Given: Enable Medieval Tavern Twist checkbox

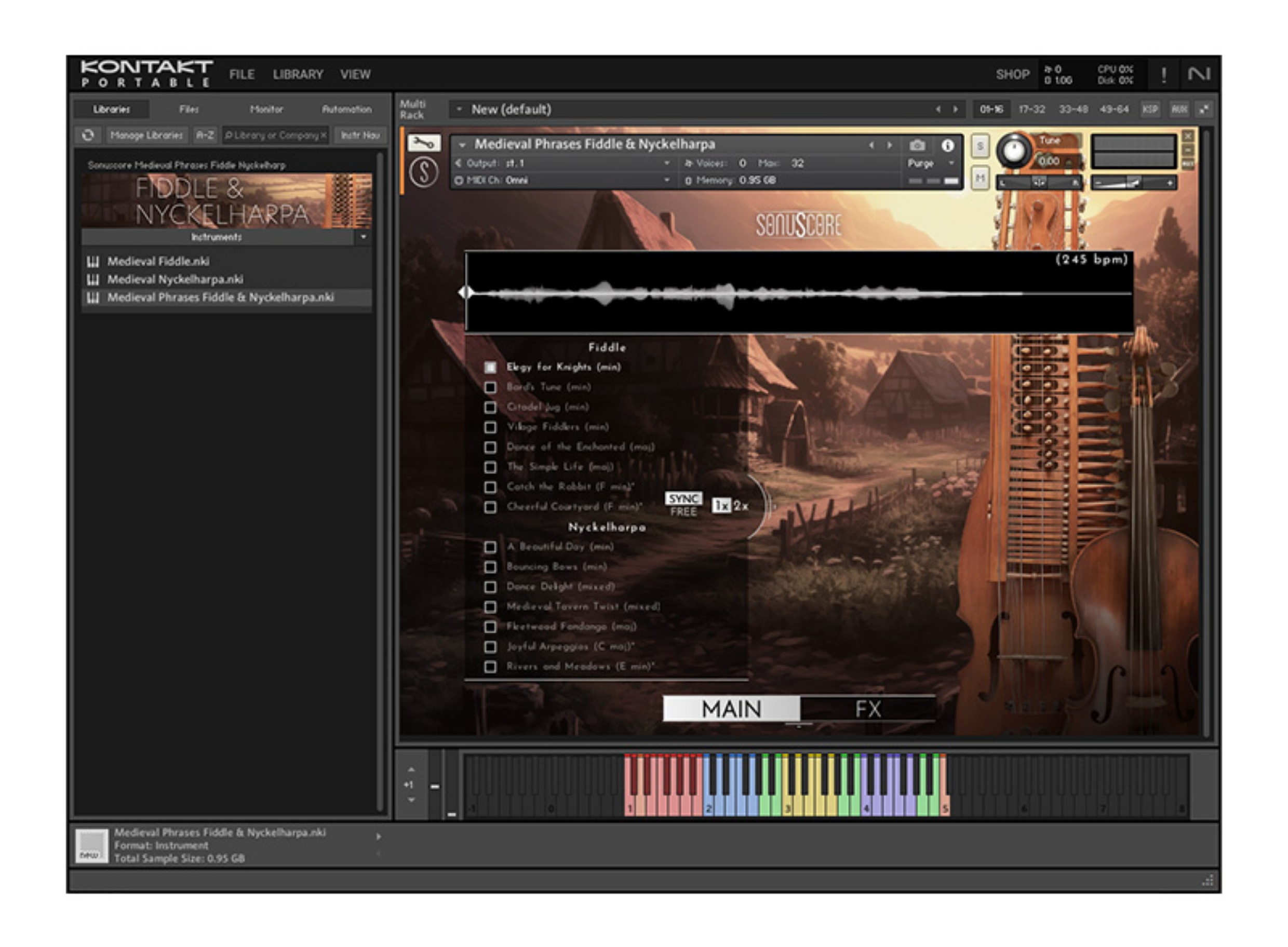Looking at the screenshot, I should click(x=490, y=607).
